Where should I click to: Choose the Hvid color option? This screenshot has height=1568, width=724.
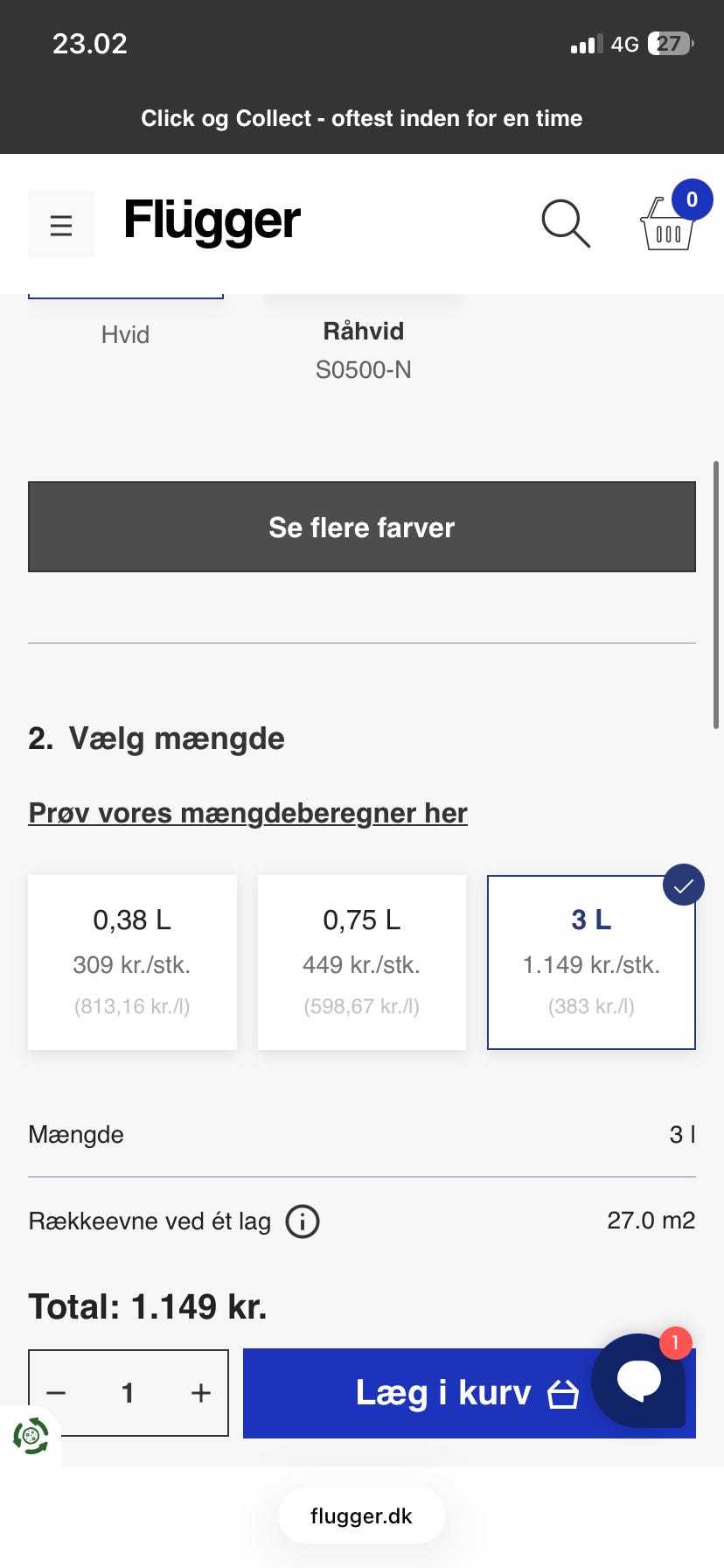(x=125, y=332)
